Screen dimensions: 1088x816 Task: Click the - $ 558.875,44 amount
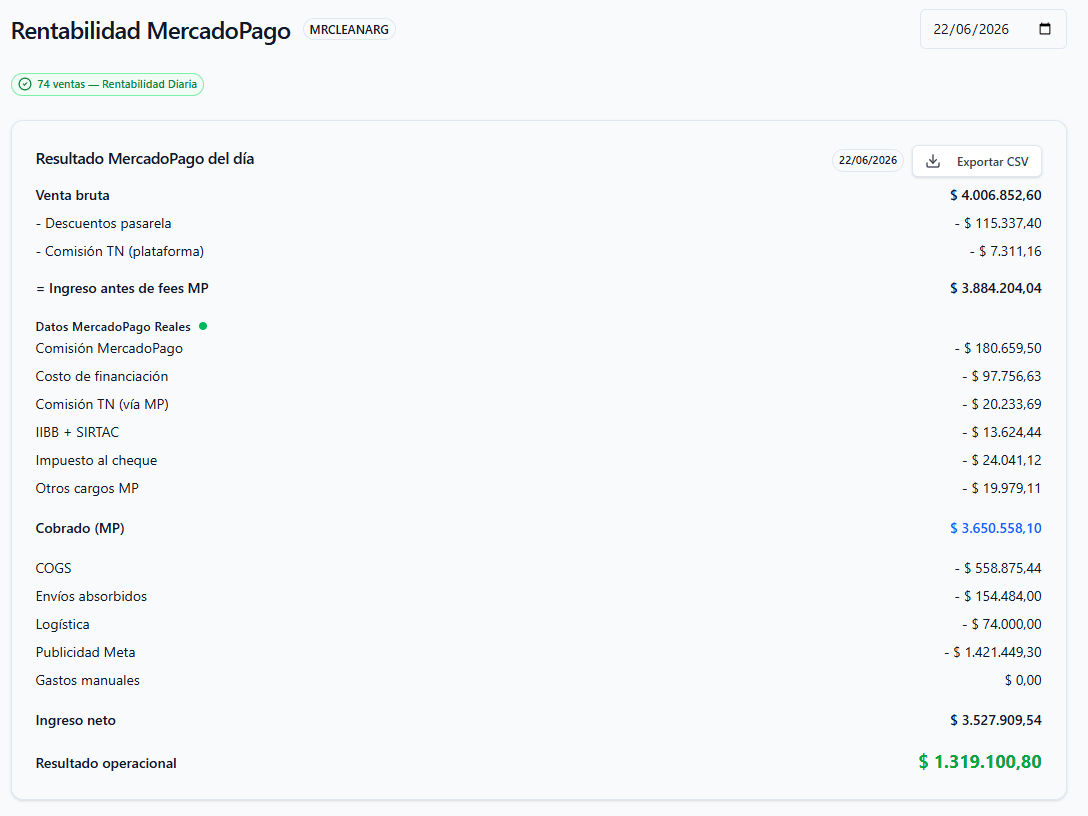998,568
